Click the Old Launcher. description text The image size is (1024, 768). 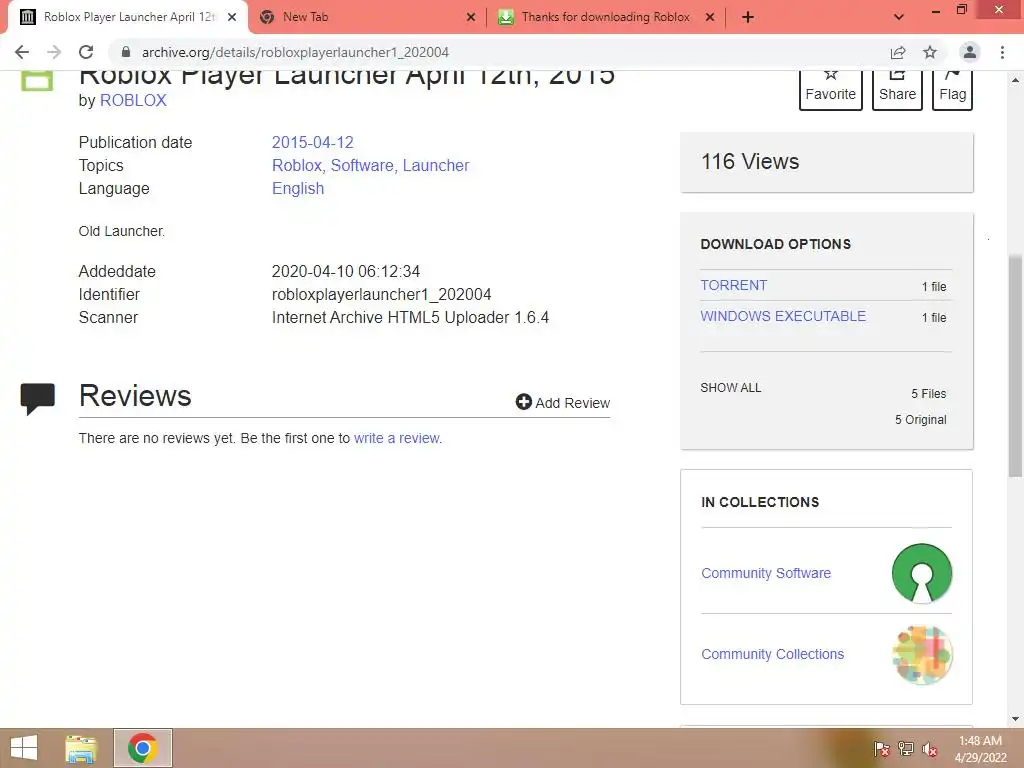(121, 231)
